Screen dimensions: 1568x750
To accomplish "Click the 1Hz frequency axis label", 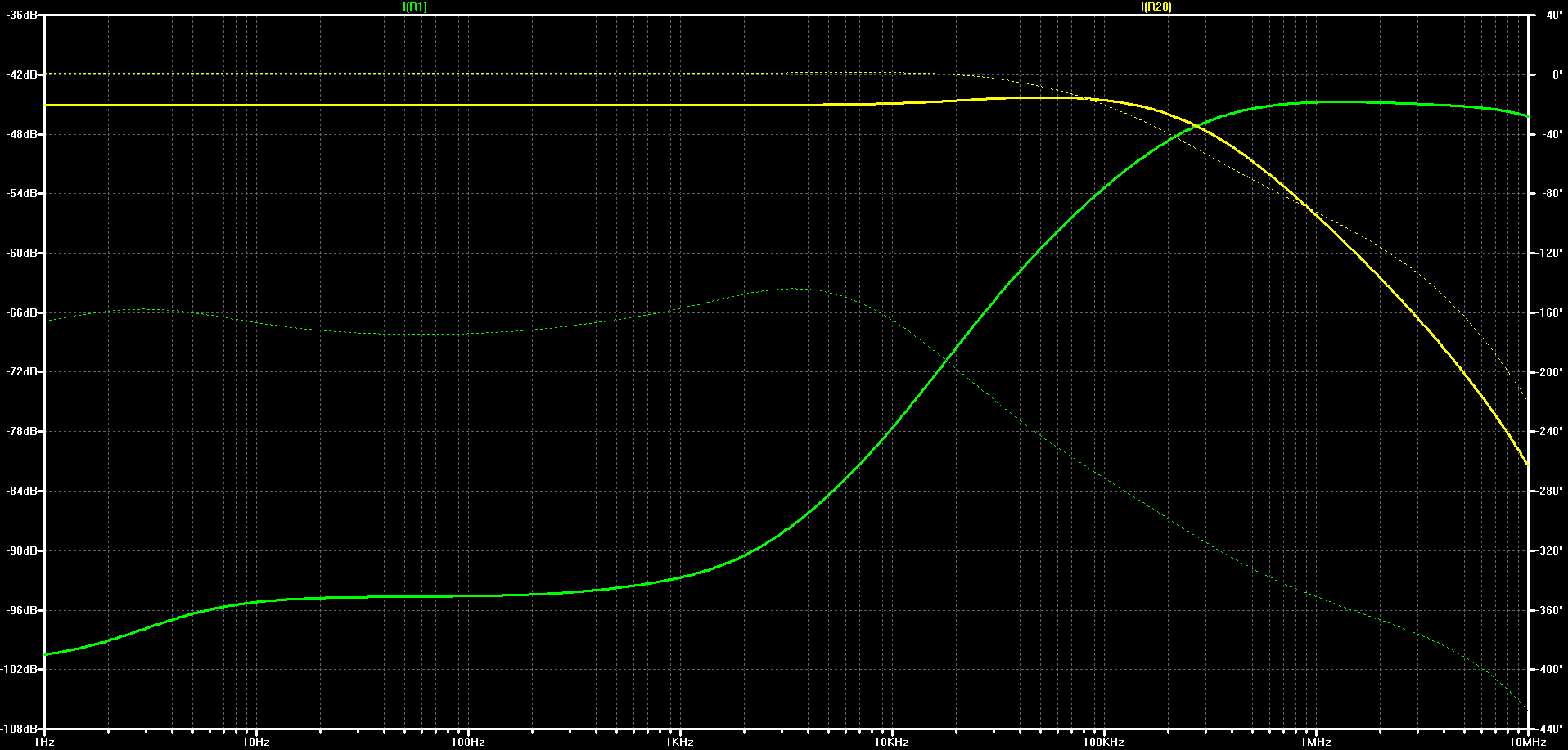I will pos(44,742).
